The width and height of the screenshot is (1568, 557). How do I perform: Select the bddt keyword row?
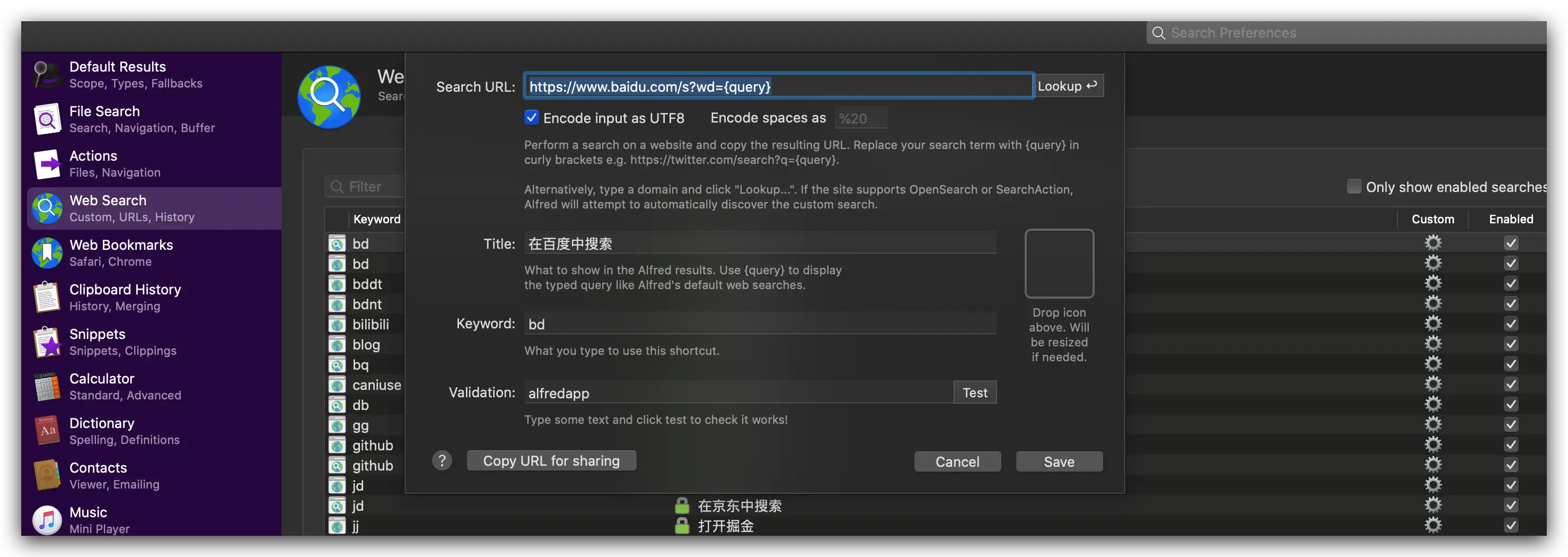tap(367, 284)
